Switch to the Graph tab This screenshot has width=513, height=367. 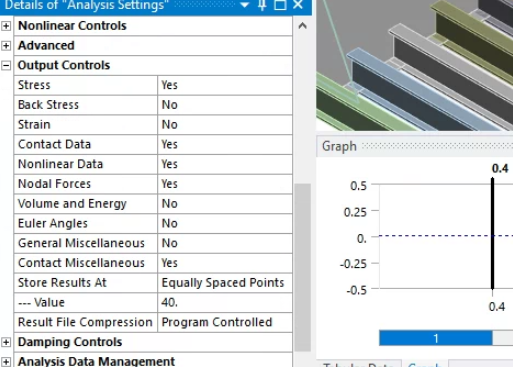pos(425,364)
